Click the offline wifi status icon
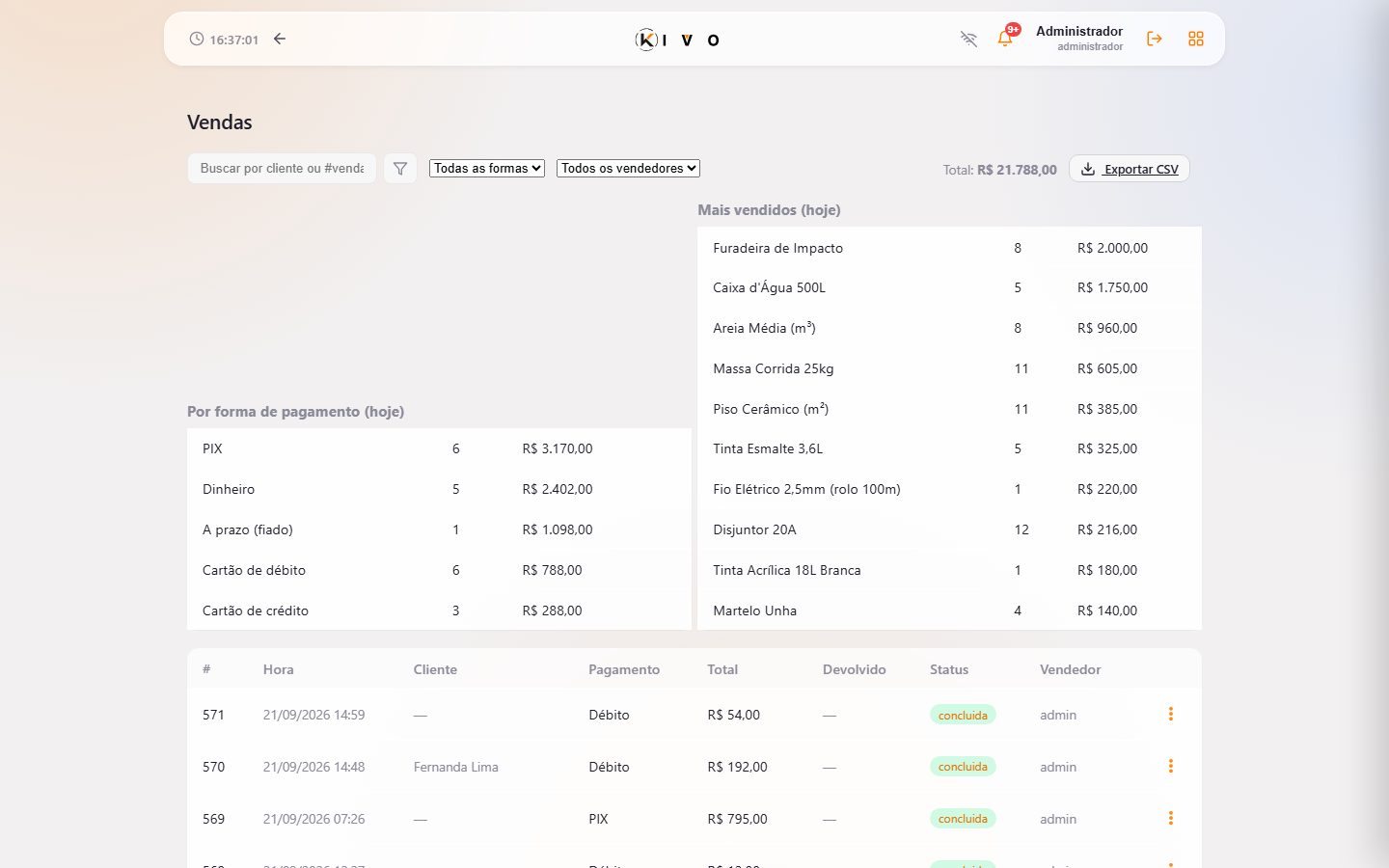The image size is (1389, 868). click(x=968, y=39)
